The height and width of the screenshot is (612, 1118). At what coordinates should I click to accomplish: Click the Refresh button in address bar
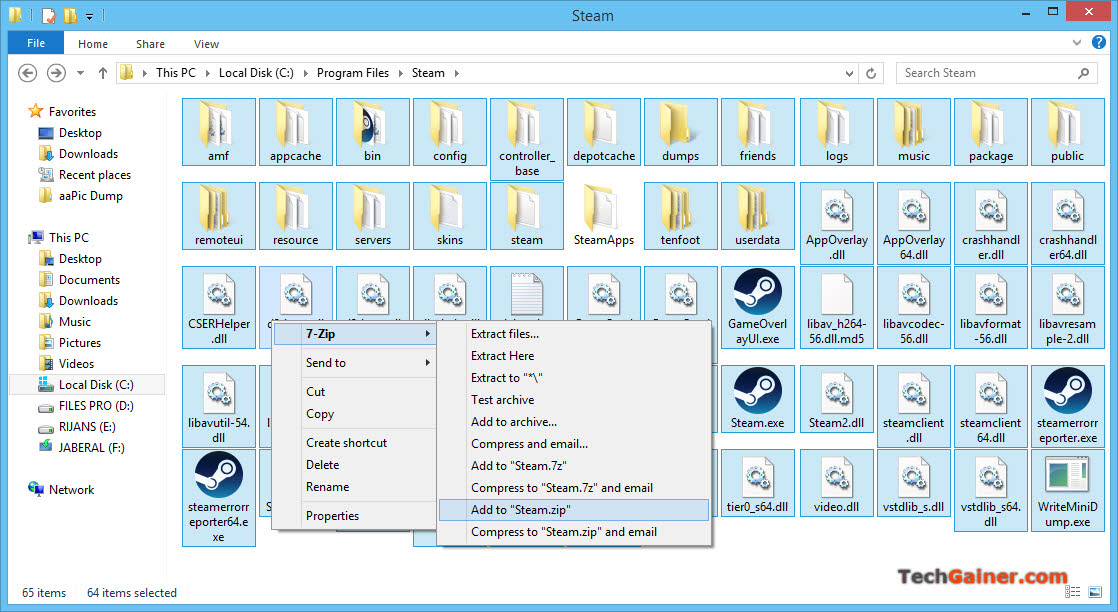[x=872, y=73]
